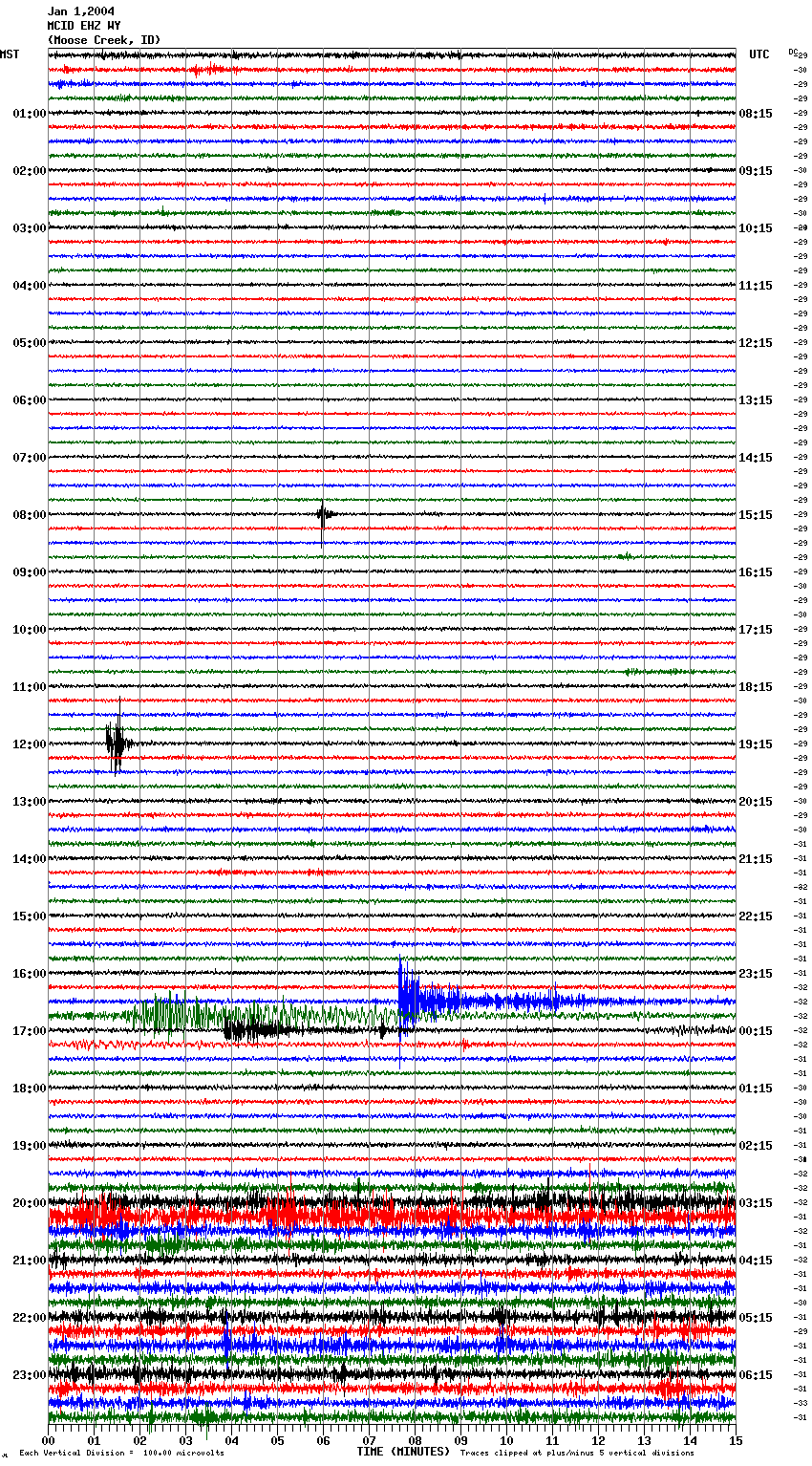Click minute tick label '06' on x-axis
This screenshot has width=812, height=1466.
[323, 1440]
